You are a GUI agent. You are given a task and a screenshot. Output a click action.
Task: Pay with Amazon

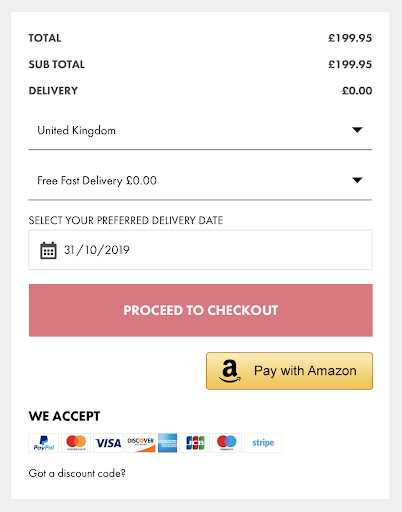pos(289,371)
